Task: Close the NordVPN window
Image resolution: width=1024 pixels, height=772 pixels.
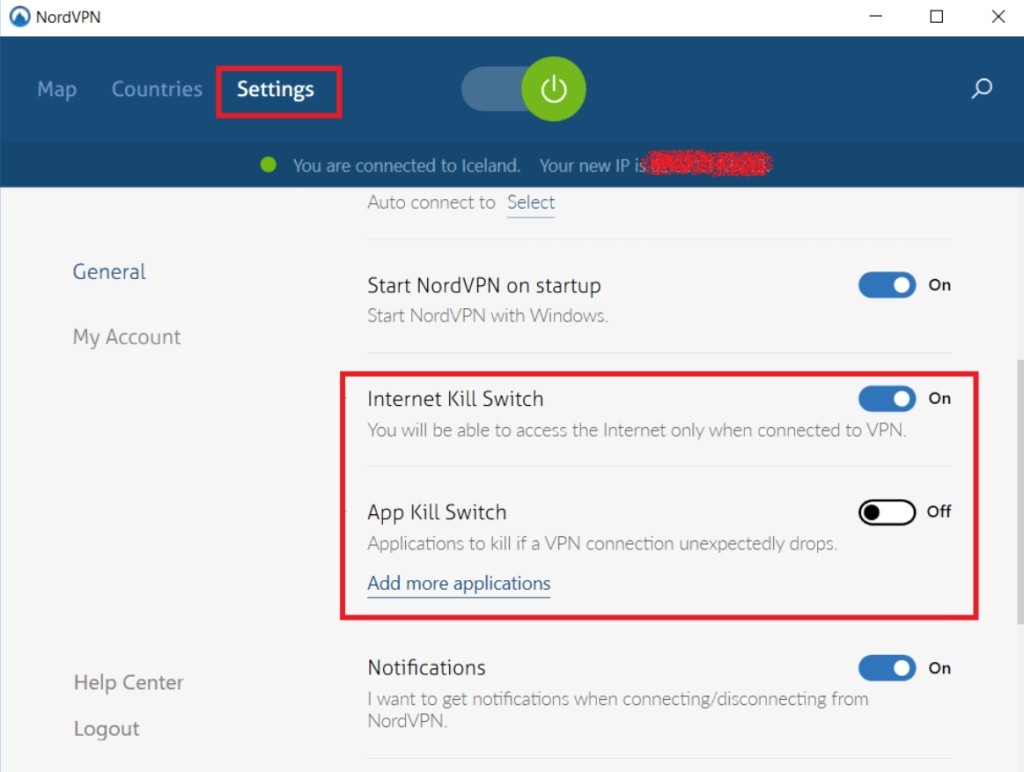Action: 998,16
